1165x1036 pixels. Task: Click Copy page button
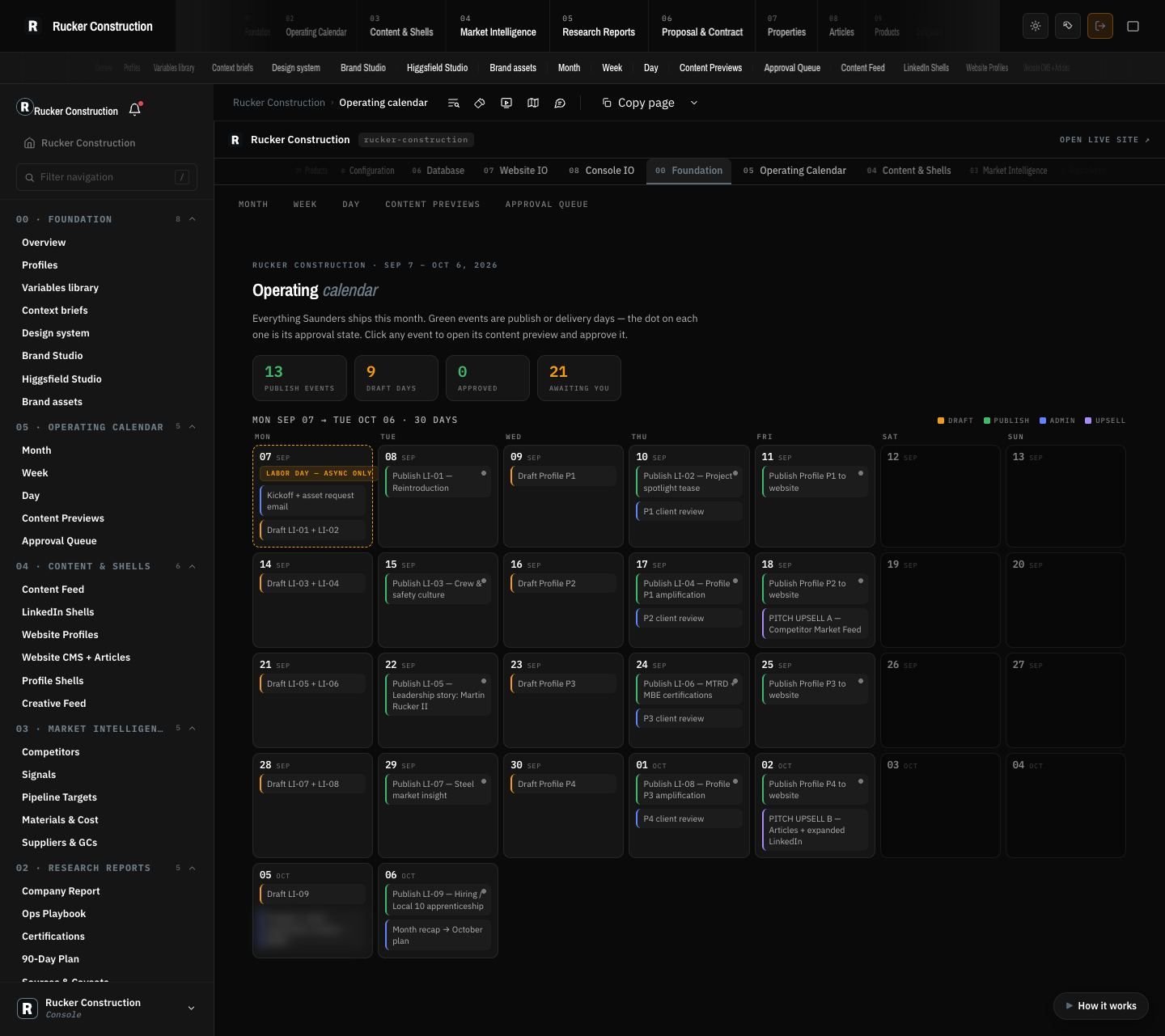point(638,103)
